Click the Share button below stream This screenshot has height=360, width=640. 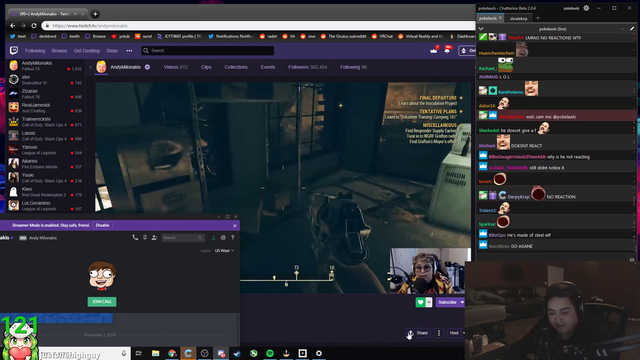click(418, 333)
